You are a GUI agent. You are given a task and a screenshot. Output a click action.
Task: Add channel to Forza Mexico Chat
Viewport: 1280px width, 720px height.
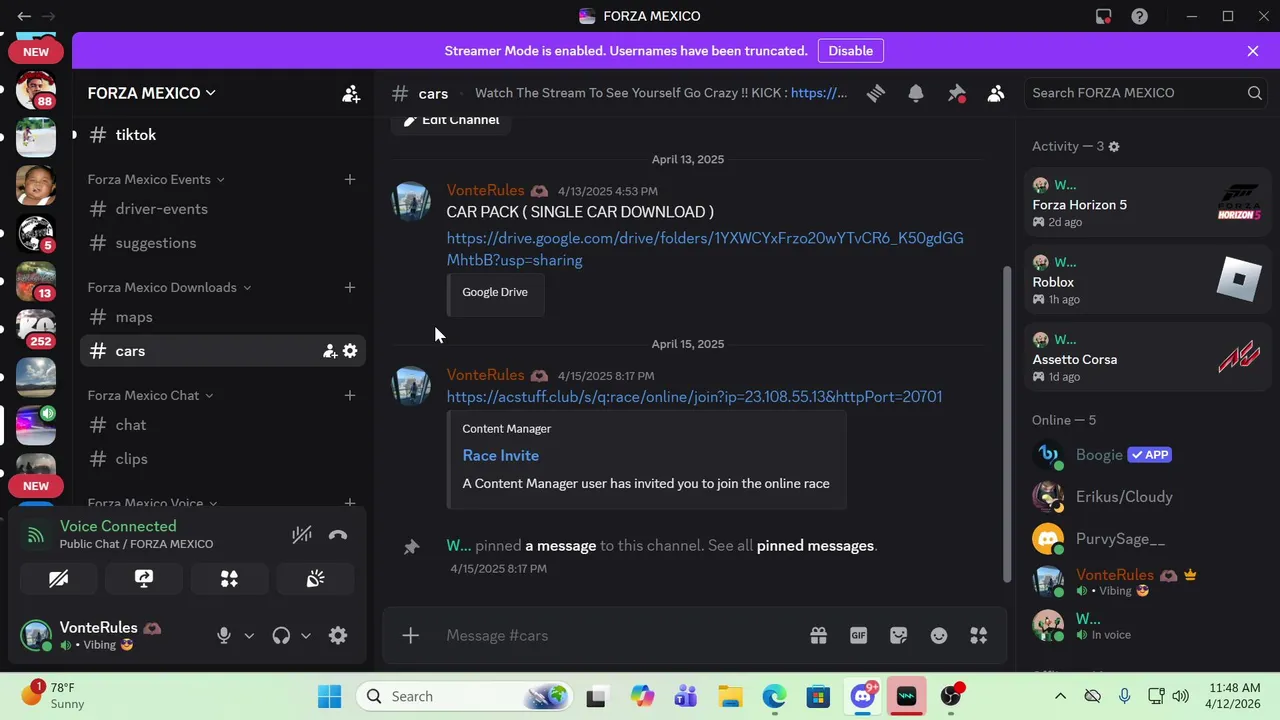coord(349,395)
